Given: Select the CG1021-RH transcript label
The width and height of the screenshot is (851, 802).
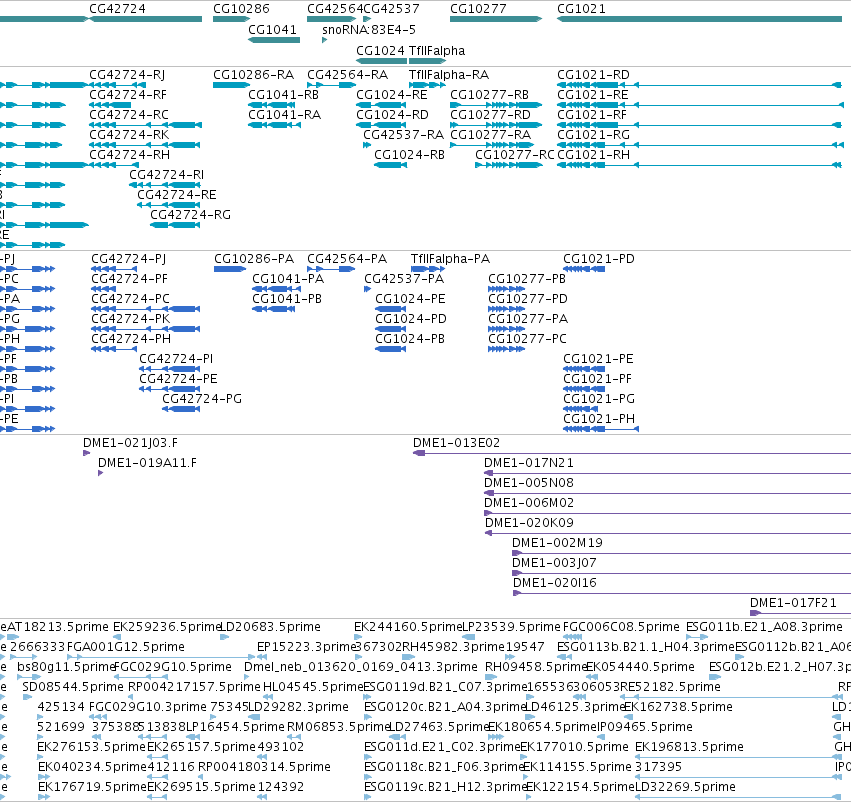Looking at the screenshot, I should point(593,155).
